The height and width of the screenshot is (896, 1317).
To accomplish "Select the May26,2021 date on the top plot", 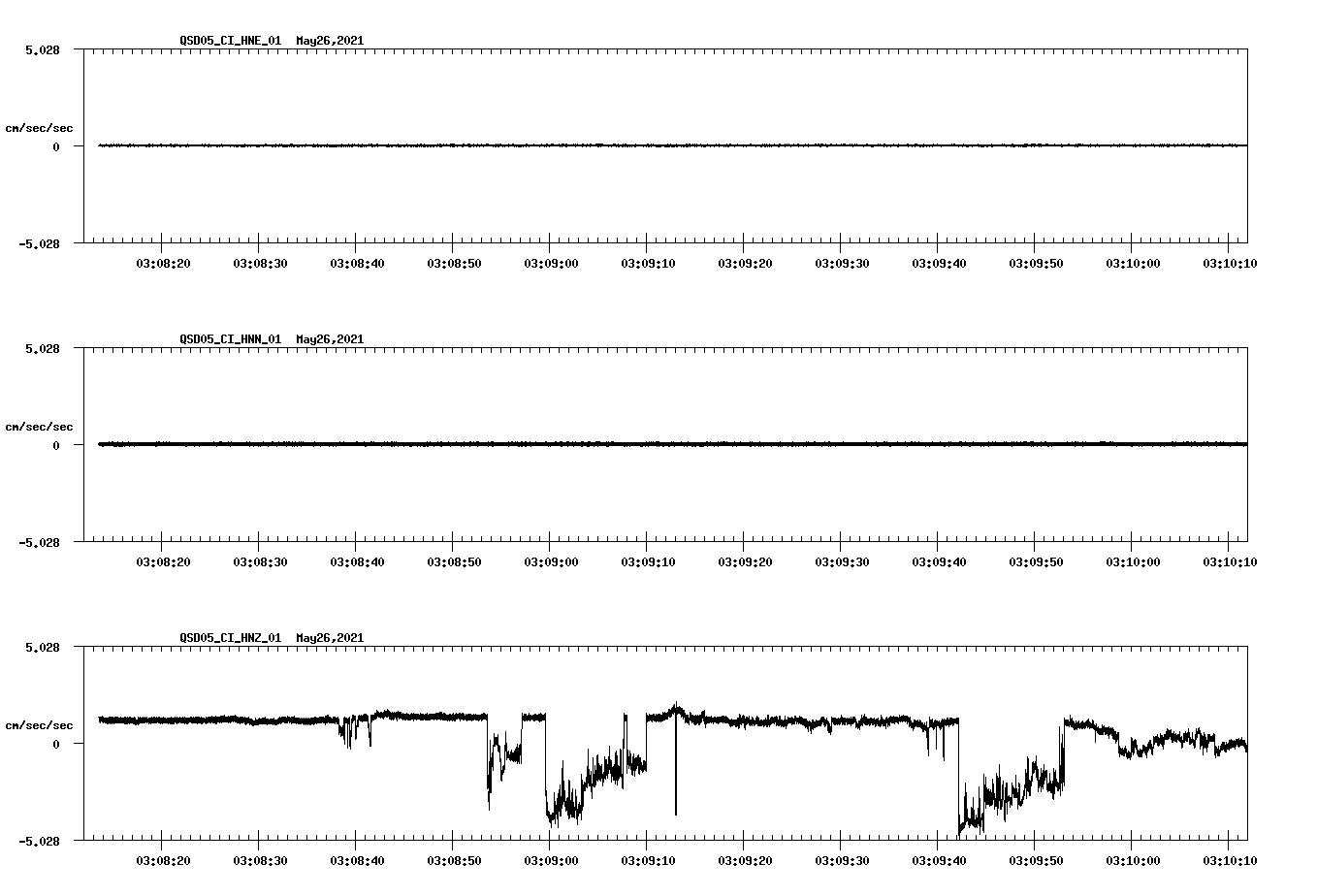I will [328, 42].
